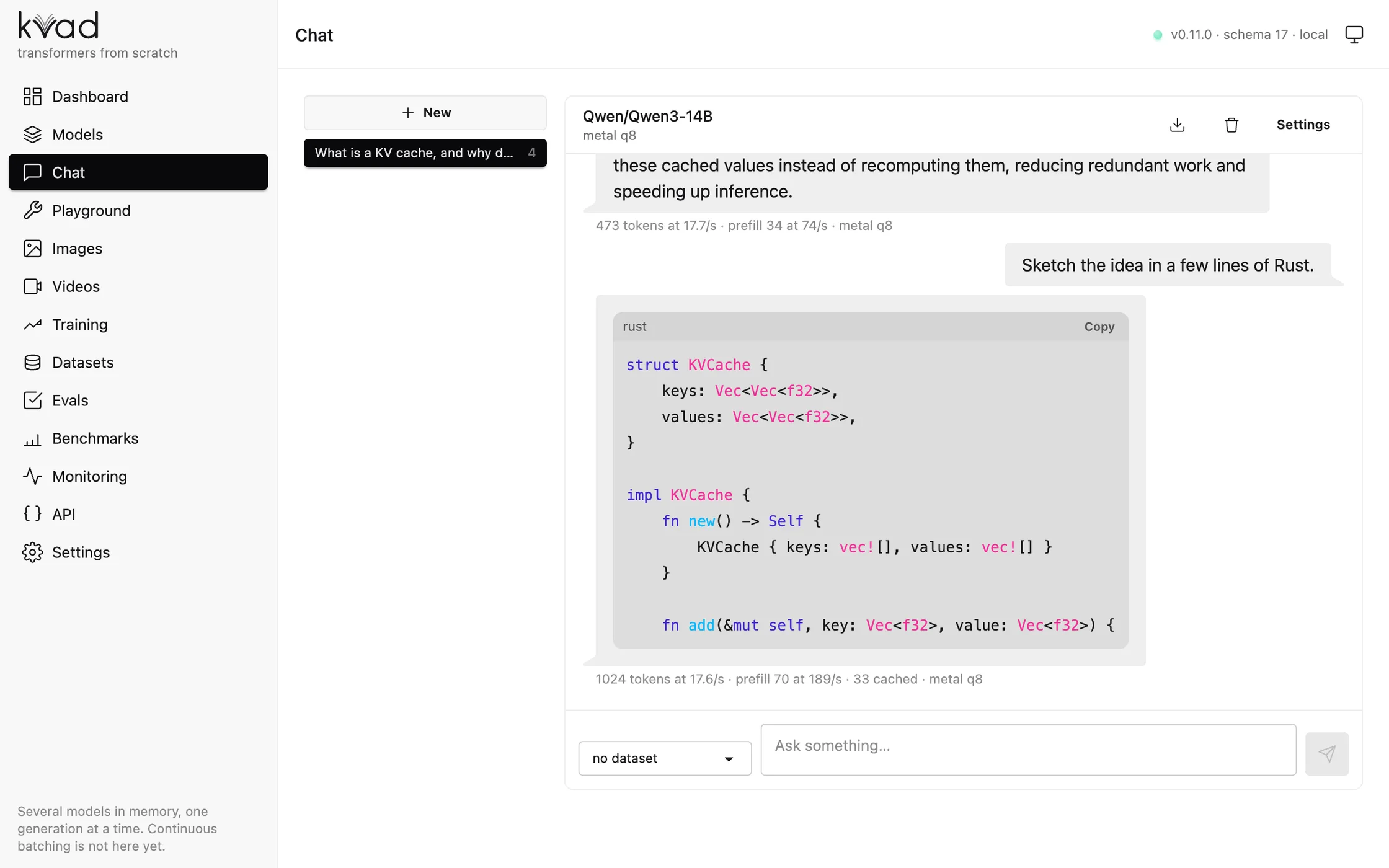Viewport: 1389px width, 868px height.
Task: Open the no dataset dropdown
Action: [665, 758]
